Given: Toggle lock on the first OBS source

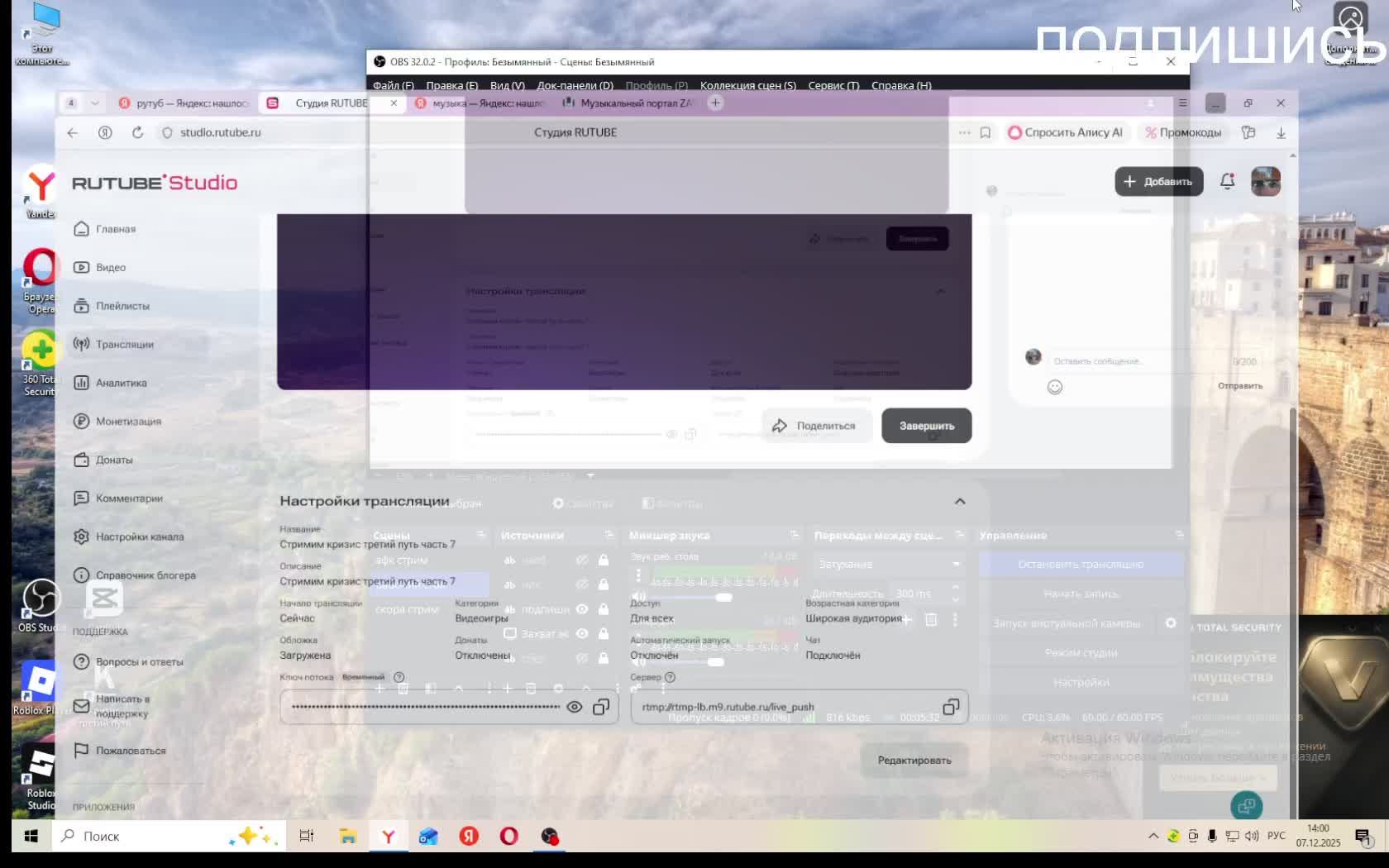Looking at the screenshot, I should (604, 560).
